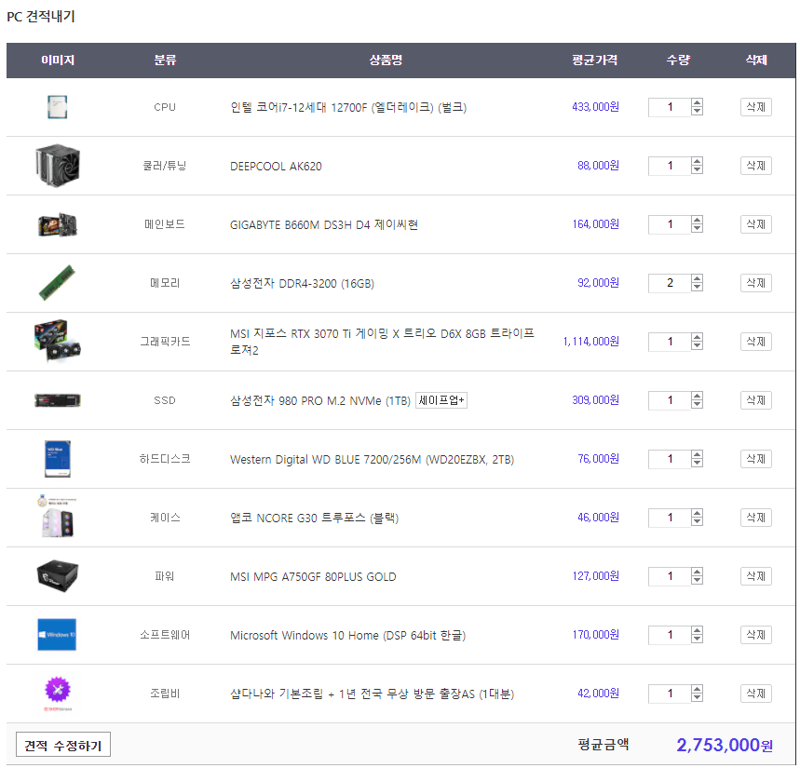Select the Windows 10 software thumbnail
Screen dimensions: 800x768
coord(57,634)
